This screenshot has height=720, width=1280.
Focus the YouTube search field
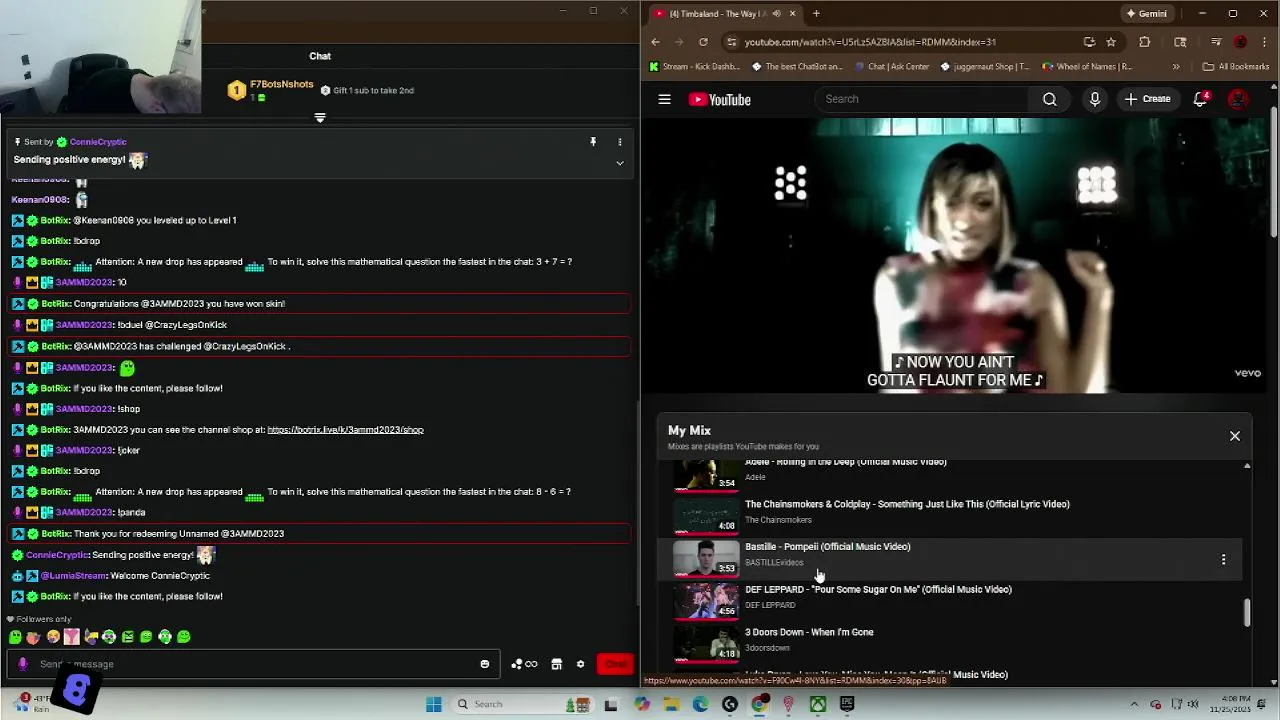point(921,99)
